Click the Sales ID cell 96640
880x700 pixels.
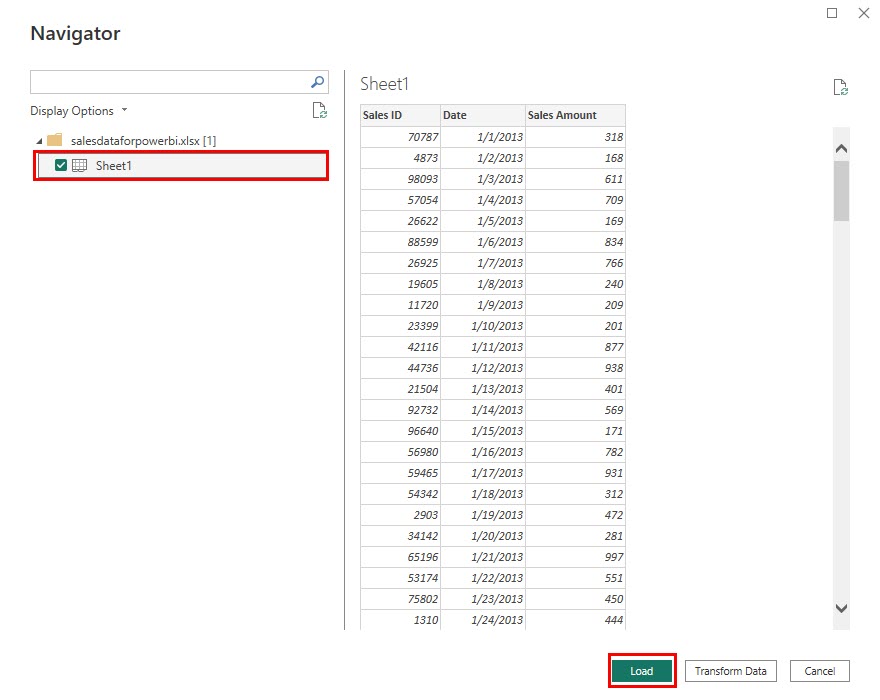(x=400, y=431)
